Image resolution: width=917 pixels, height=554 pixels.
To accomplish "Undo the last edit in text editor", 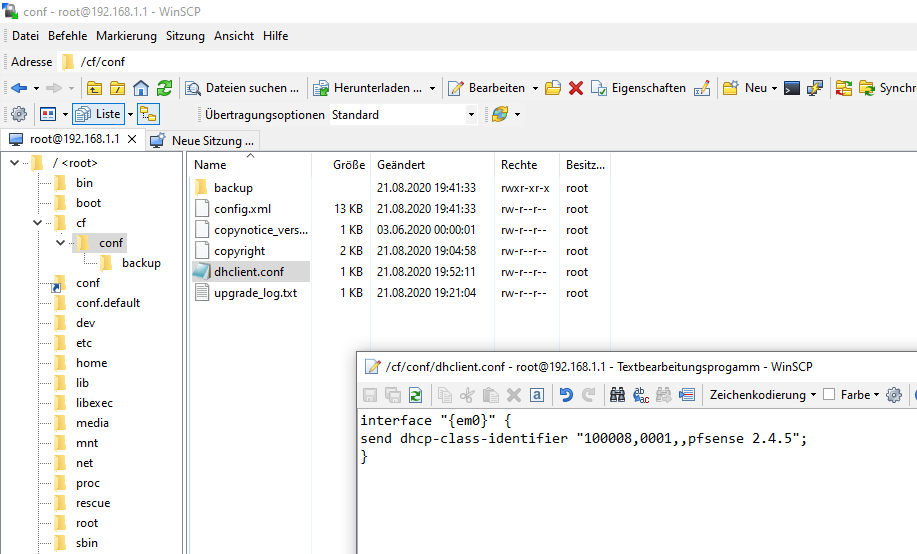I will tap(566, 395).
